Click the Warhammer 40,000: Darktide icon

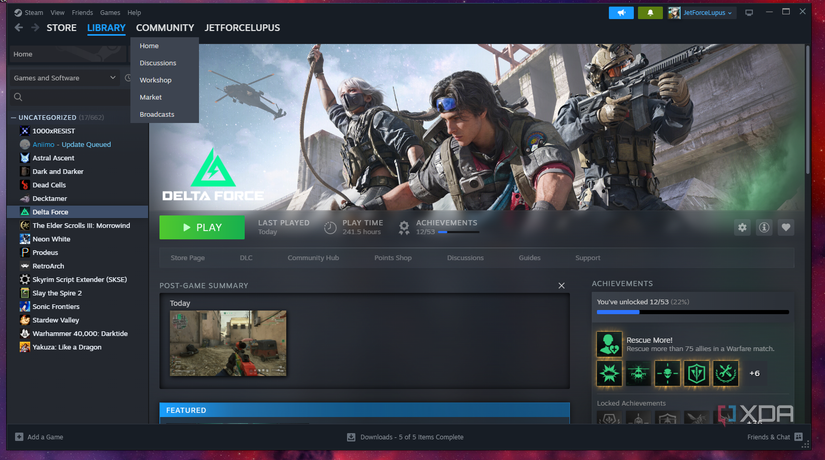pos(25,334)
